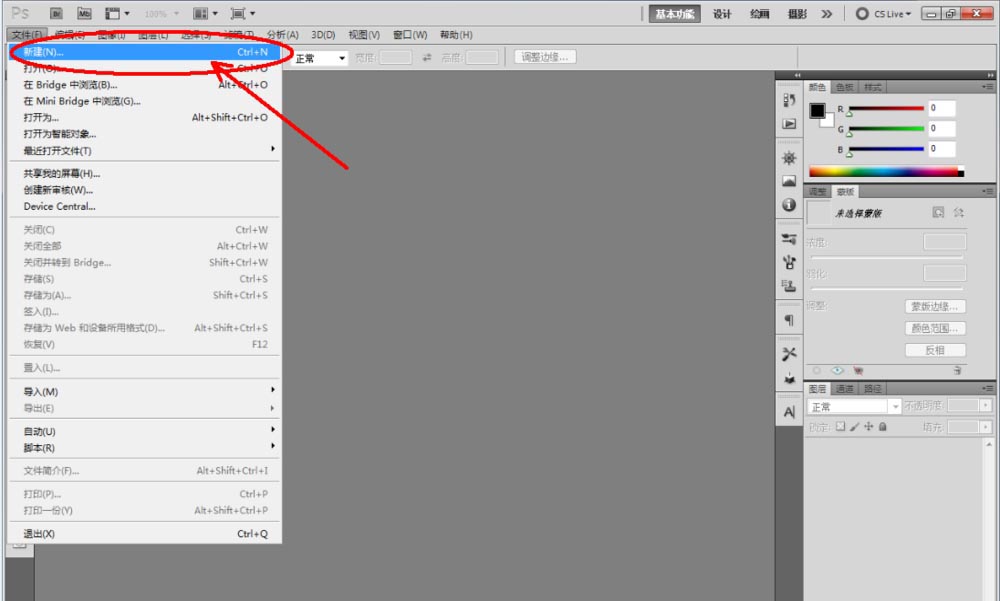
Task: Open the 正常 style dropdown in options bar
Action: (x=320, y=58)
